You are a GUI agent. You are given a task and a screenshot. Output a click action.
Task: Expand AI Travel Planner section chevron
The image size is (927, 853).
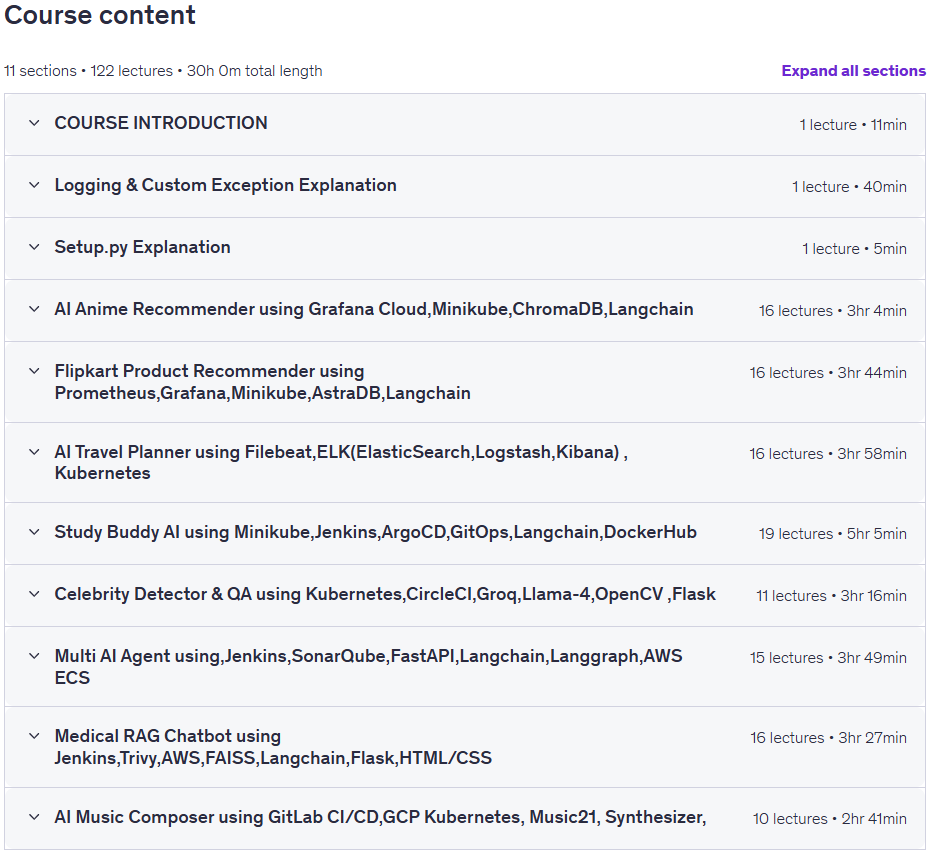pyautogui.click(x=34, y=452)
